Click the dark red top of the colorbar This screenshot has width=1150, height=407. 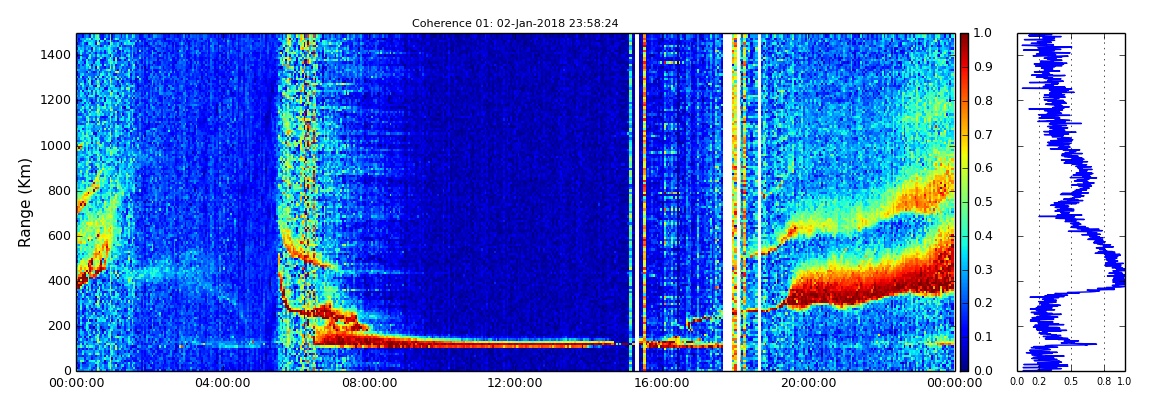pyautogui.click(x=964, y=38)
